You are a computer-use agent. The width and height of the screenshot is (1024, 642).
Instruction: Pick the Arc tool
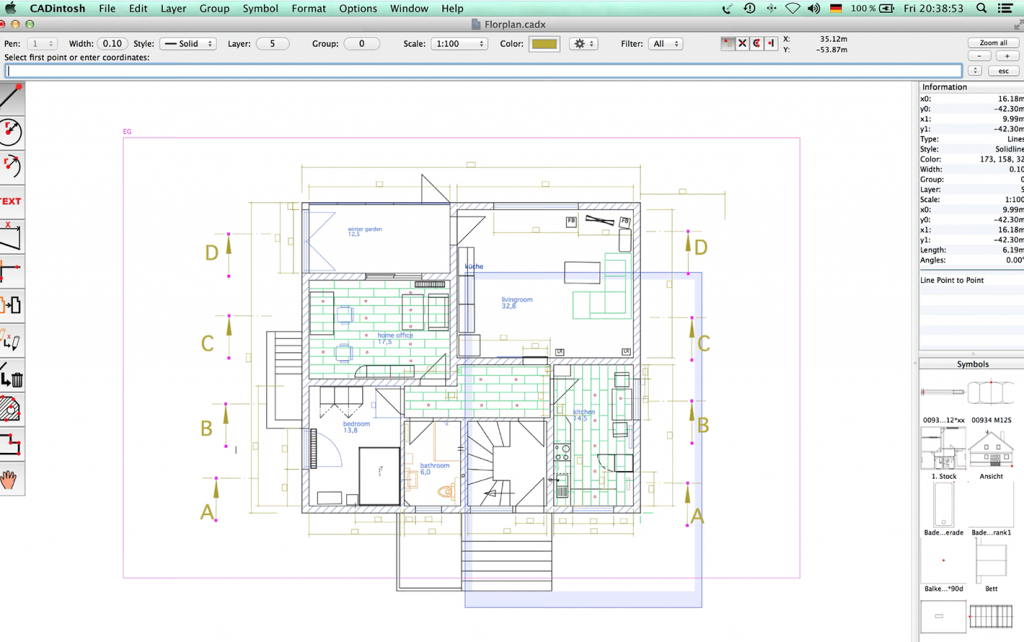[x=11, y=166]
